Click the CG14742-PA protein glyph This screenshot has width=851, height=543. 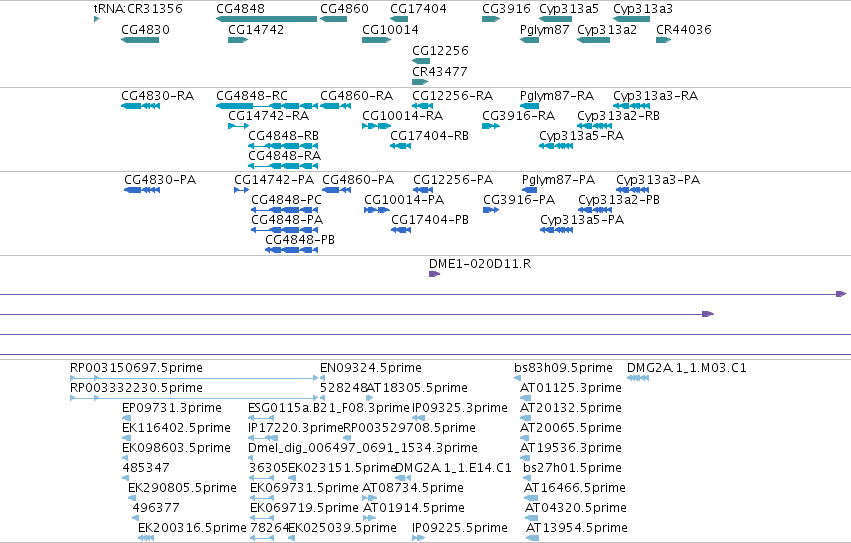point(242,190)
